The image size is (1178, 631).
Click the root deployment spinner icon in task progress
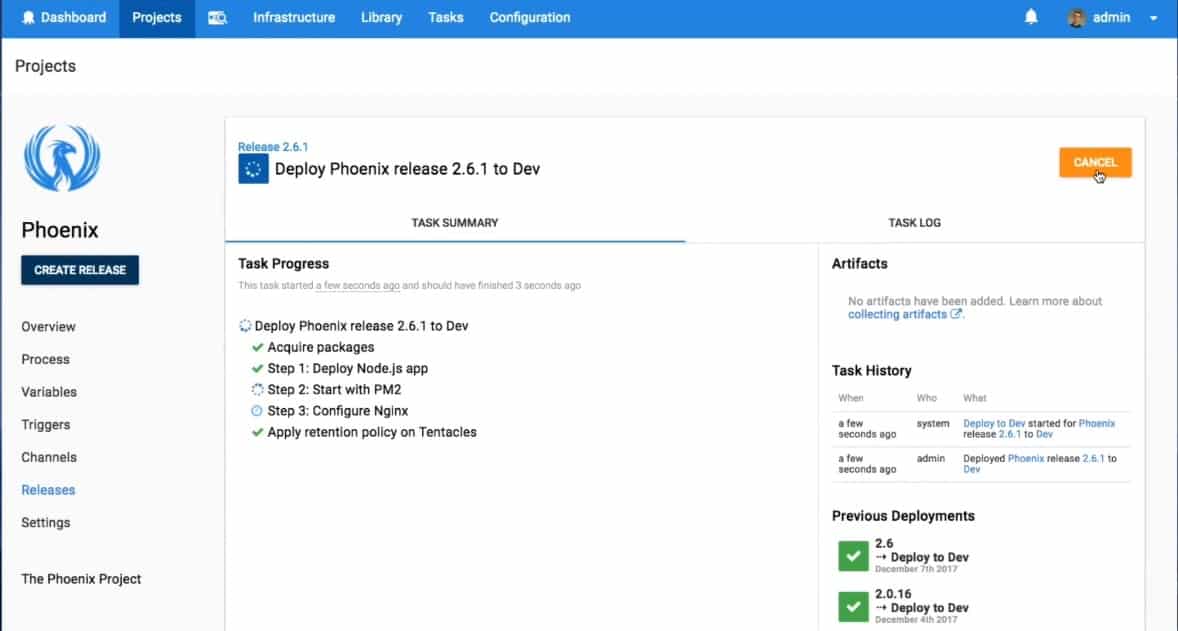pos(245,325)
